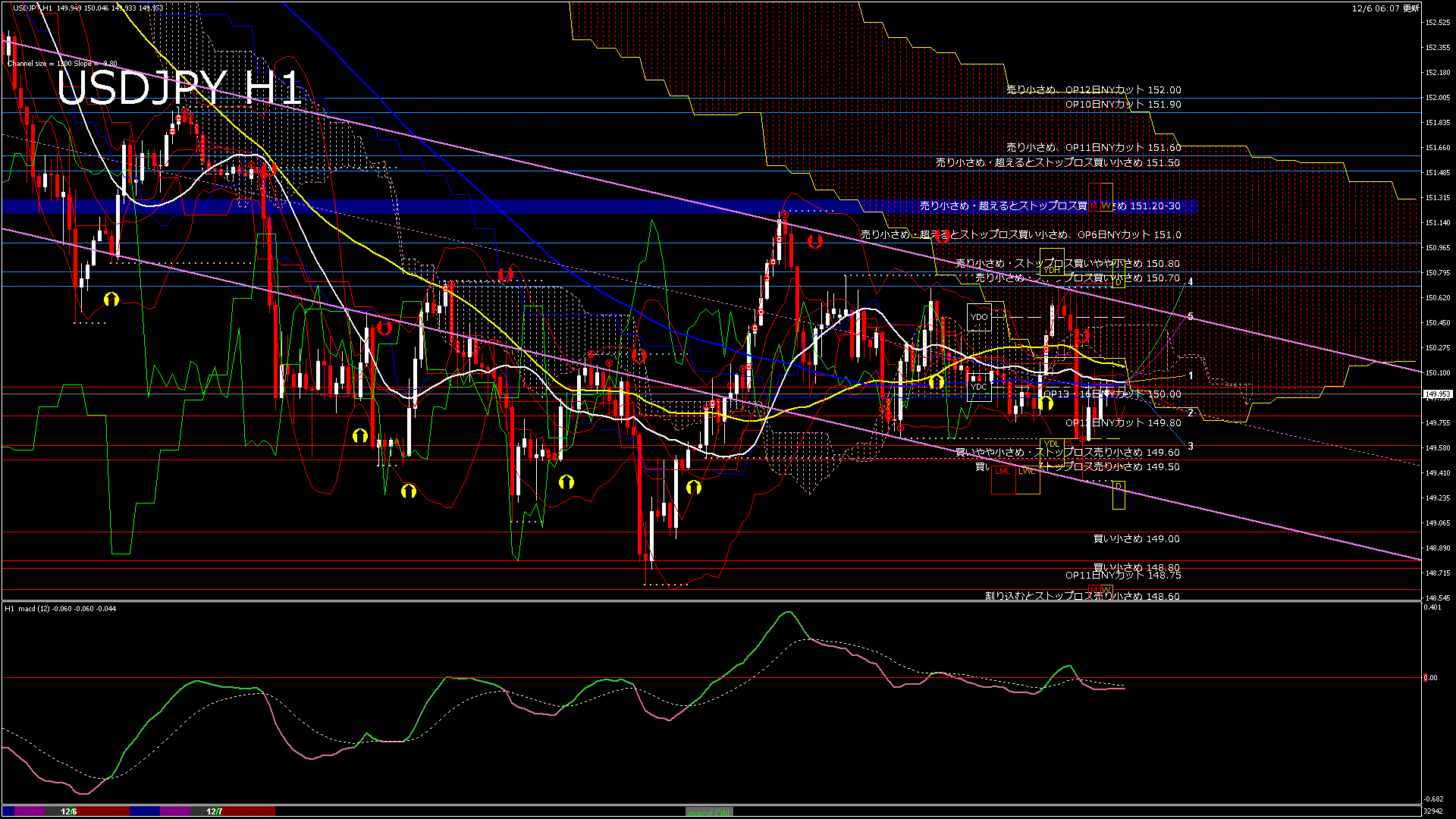Click the OP10日NYカット 151.90 label

point(1123,105)
